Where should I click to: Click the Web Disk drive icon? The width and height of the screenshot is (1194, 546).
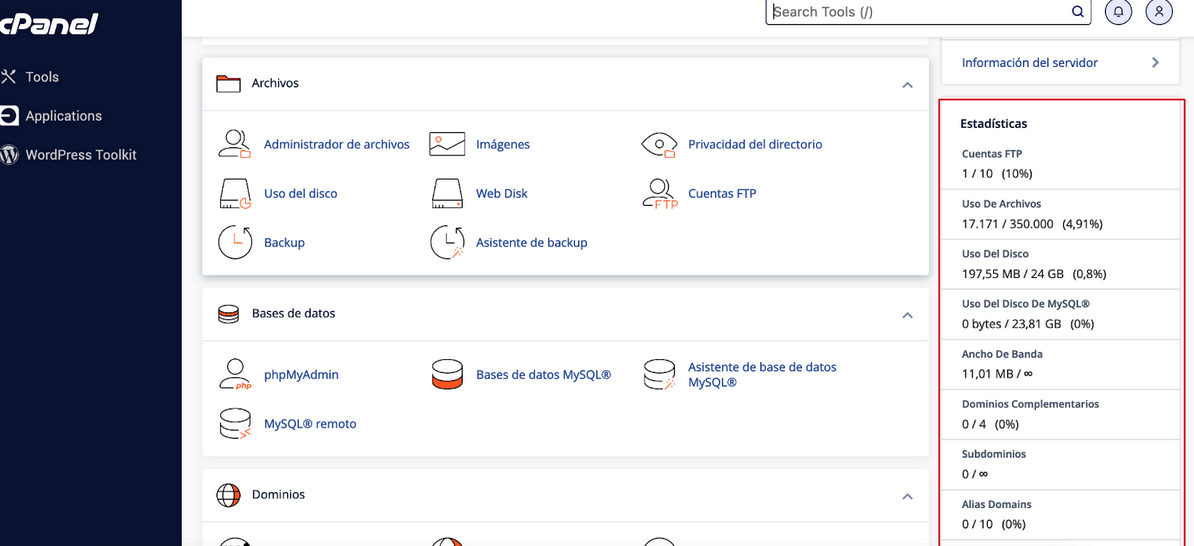coord(447,193)
